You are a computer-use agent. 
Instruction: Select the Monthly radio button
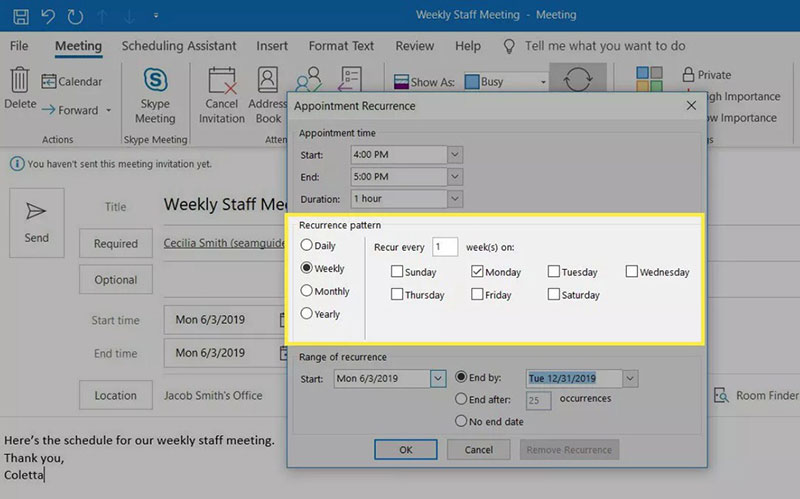(x=306, y=291)
